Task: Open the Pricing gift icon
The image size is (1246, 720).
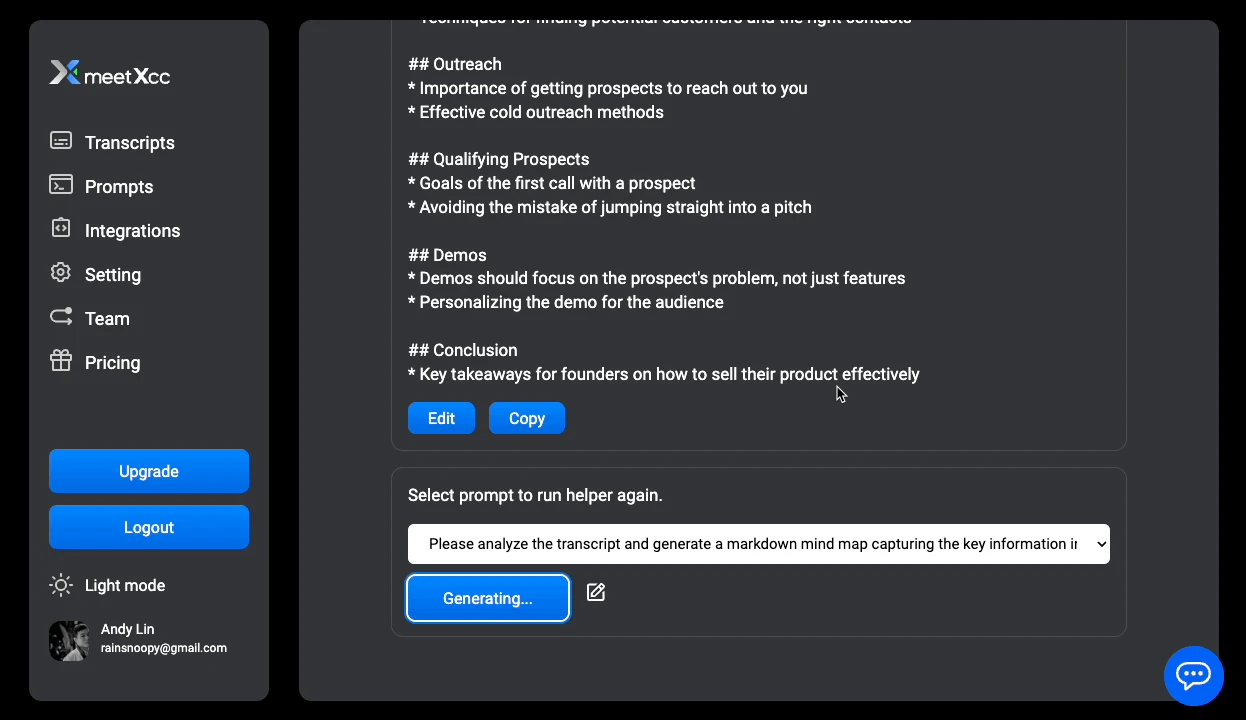Action: coord(60,362)
